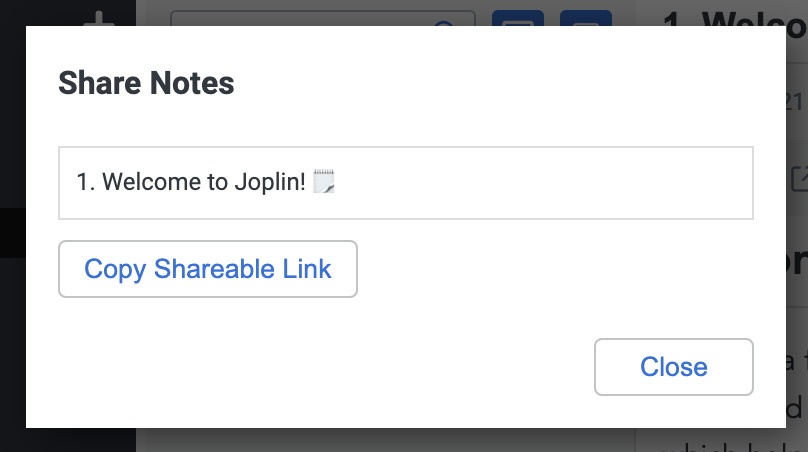Close the Share Notes dialog

coord(674,366)
